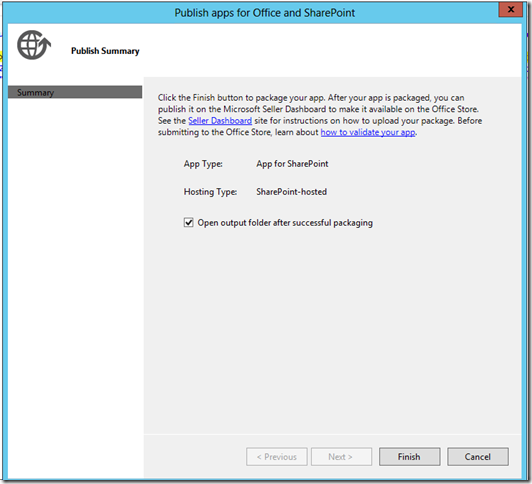Viewport: 532px width, 484px height.
Task: Click the Hosting Type label
Action: click(x=210, y=192)
